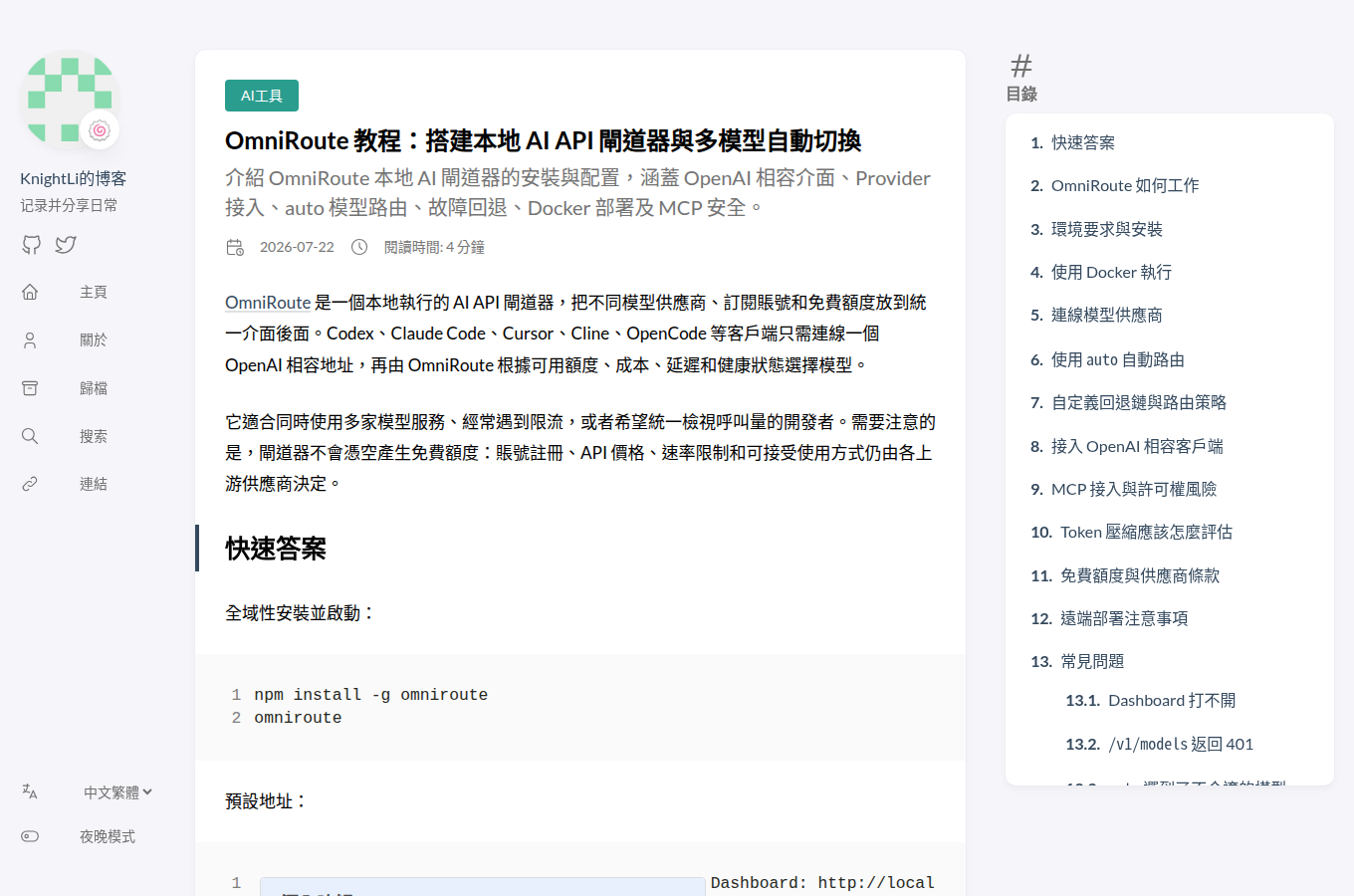
Task: Open the 搜索 menu item
Action: [x=94, y=436]
